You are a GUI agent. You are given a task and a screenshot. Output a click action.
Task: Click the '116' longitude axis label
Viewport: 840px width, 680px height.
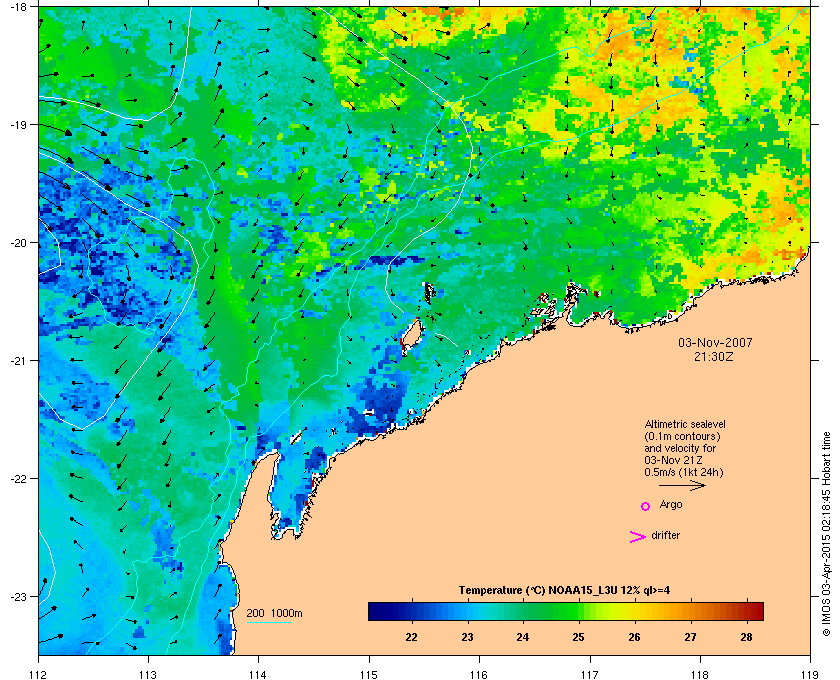point(479,674)
